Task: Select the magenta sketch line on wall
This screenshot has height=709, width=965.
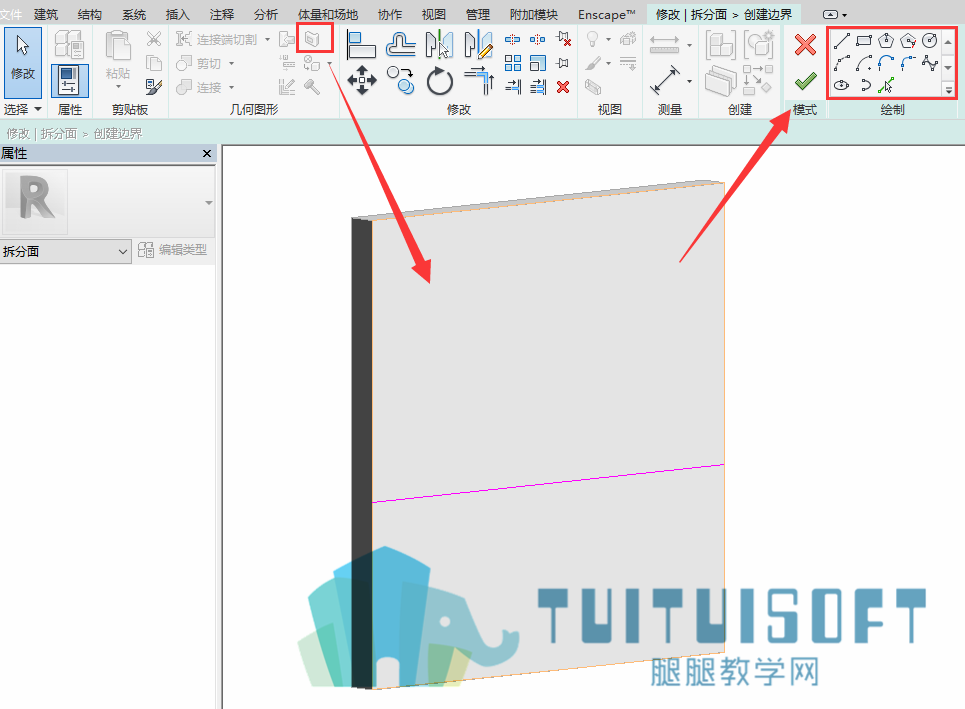Action: (548, 483)
